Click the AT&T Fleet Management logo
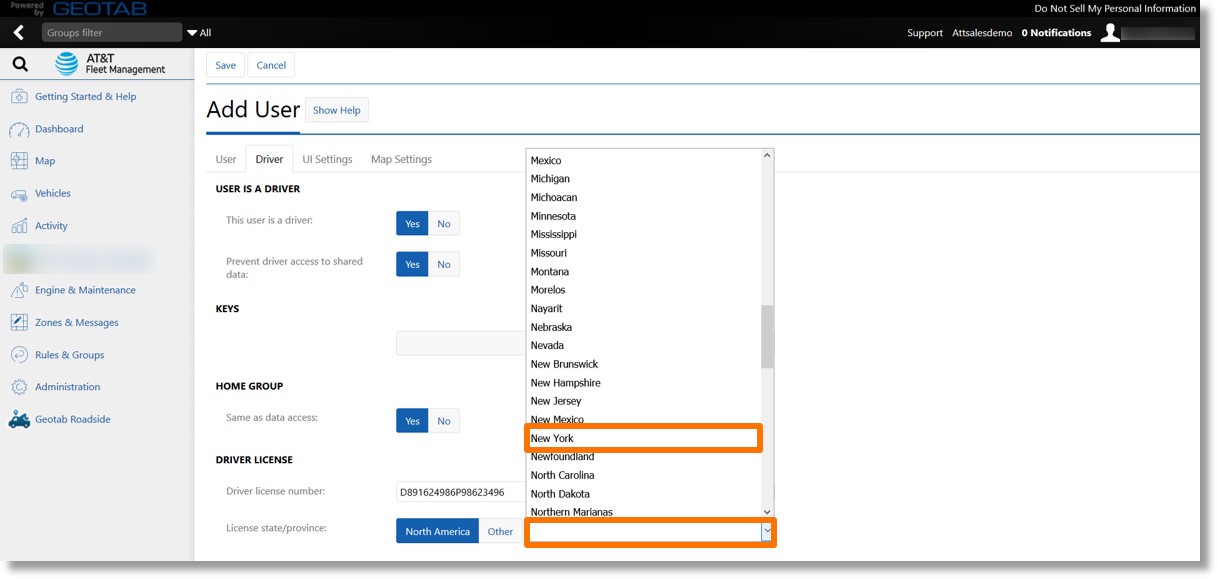This screenshot has height=579, width=1218. [110, 64]
